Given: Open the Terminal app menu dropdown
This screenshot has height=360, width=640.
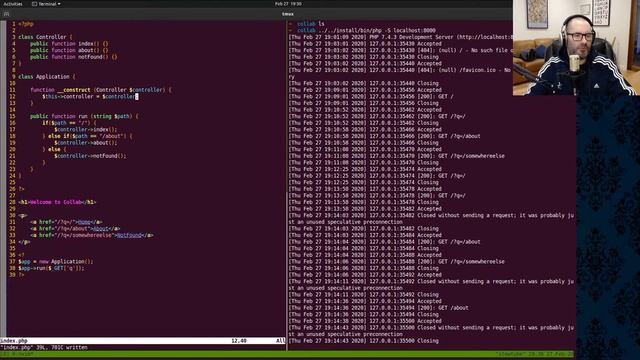Looking at the screenshot, I should [46, 4].
